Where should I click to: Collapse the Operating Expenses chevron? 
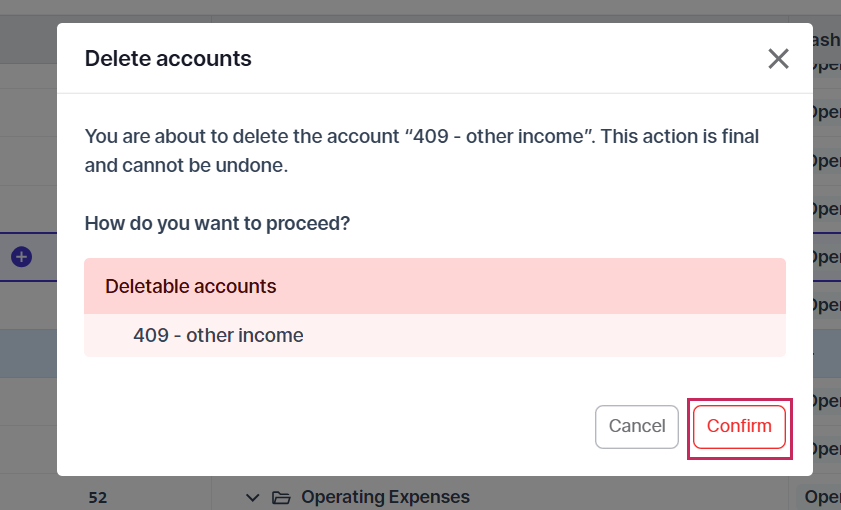pos(253,497)
